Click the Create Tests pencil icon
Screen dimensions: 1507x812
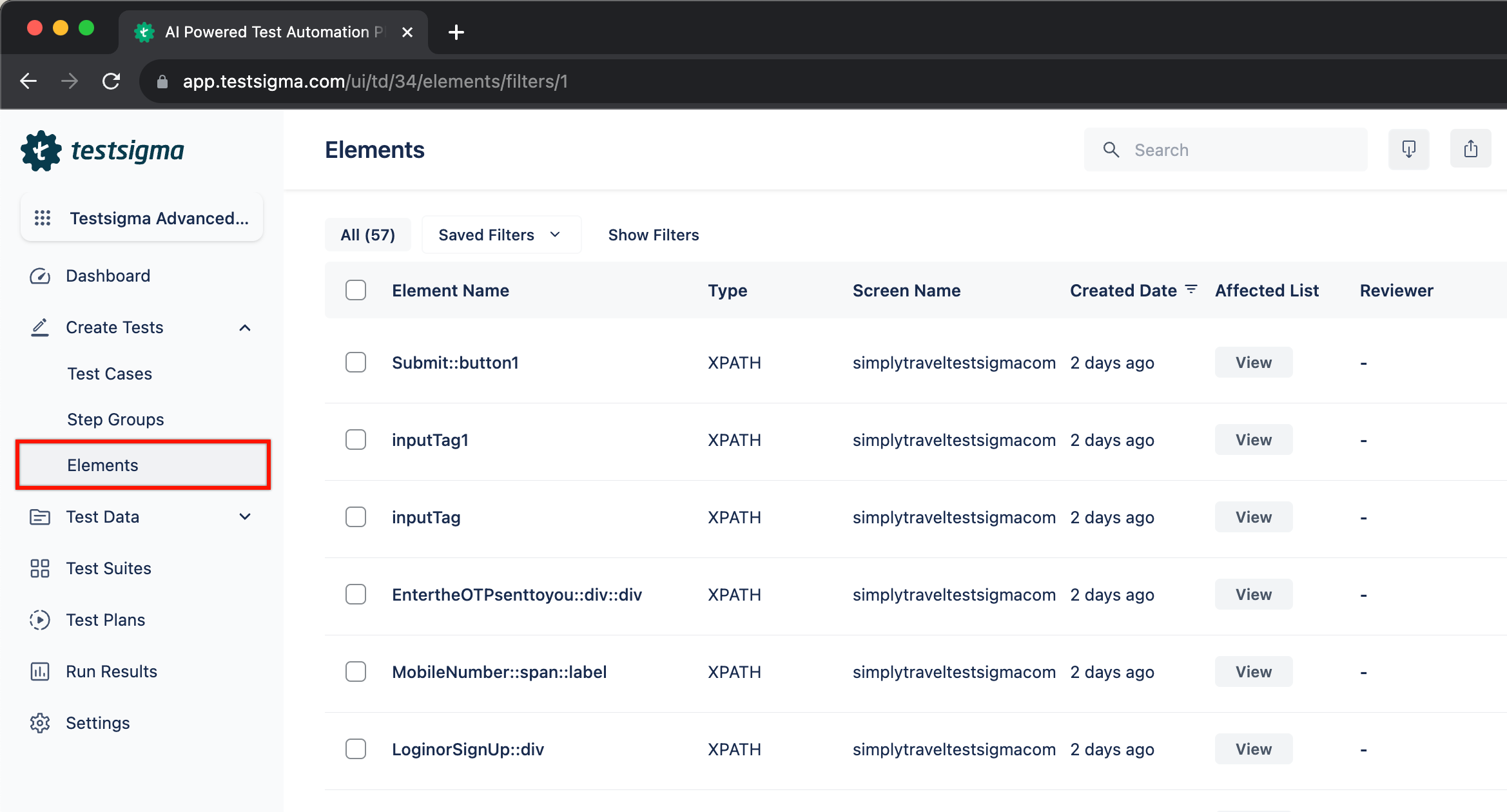pyautogui.click(x=40, y=328)
